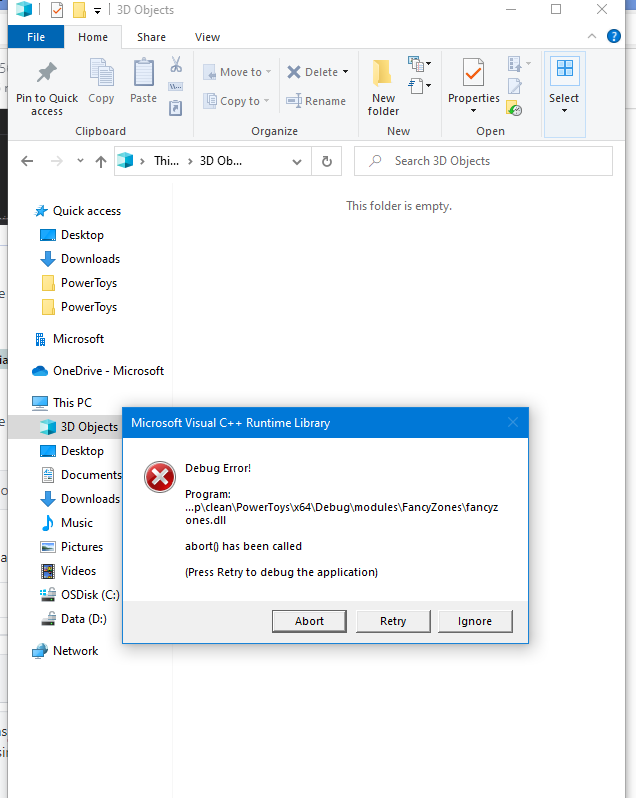Open the File tab
Screen dimensions: 636x798
[36, 37]
